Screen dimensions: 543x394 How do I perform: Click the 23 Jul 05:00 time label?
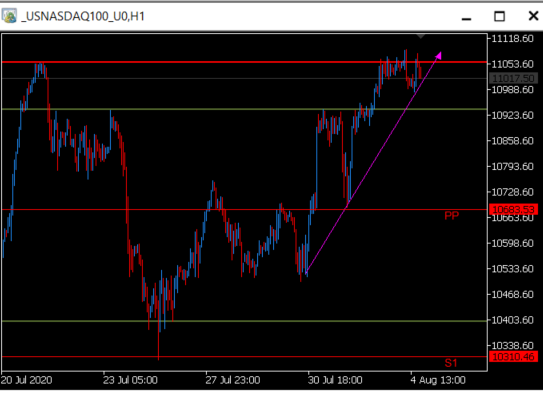click(130, 380)
